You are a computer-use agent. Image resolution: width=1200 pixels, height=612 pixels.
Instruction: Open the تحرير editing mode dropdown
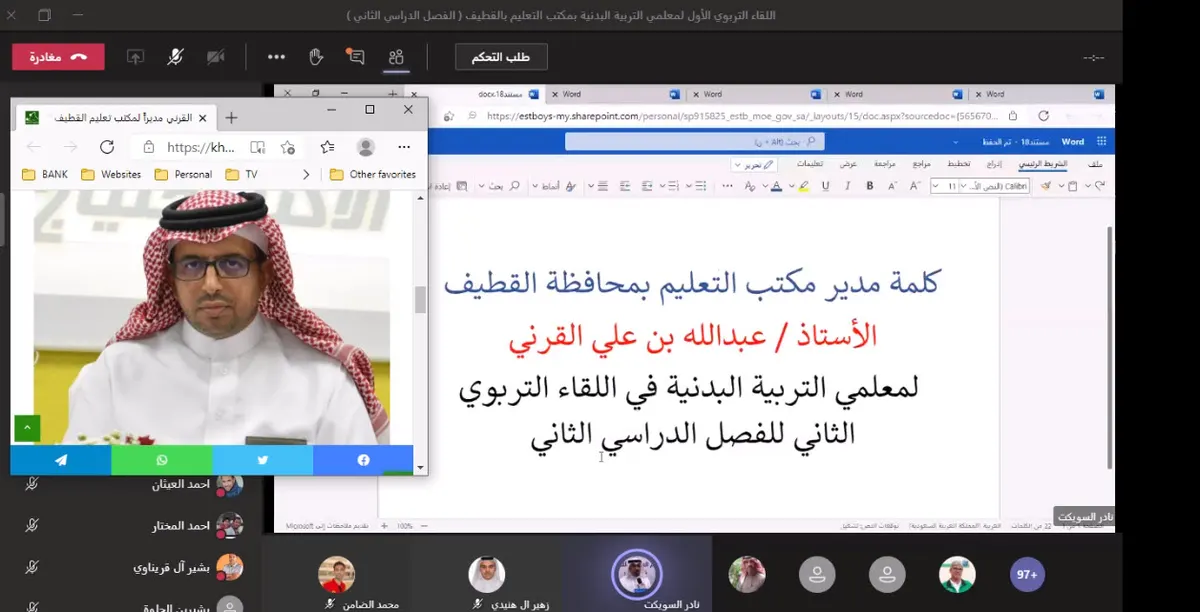[x=754, y=164]
